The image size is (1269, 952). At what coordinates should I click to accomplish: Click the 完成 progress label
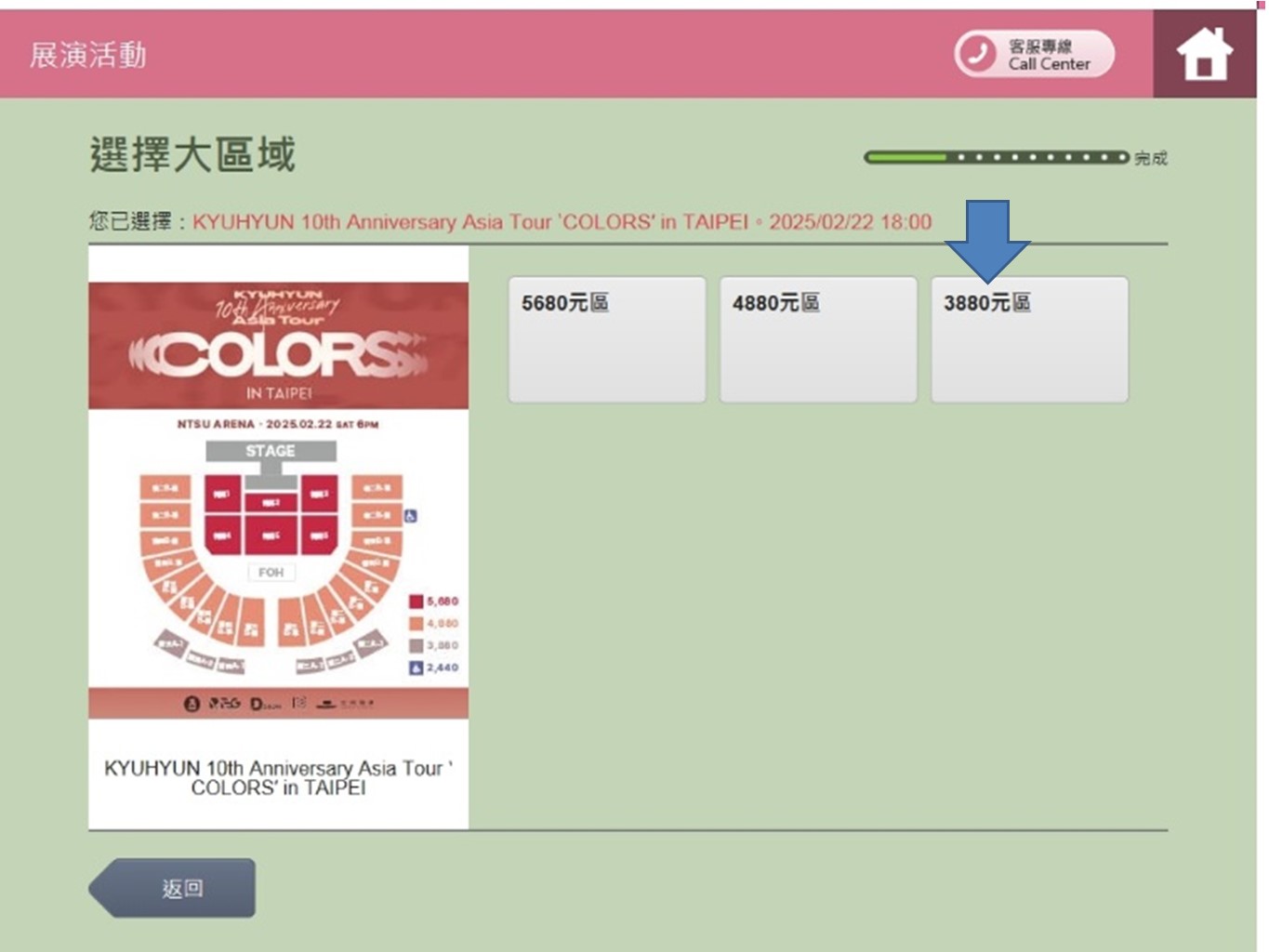[1151, 158]
